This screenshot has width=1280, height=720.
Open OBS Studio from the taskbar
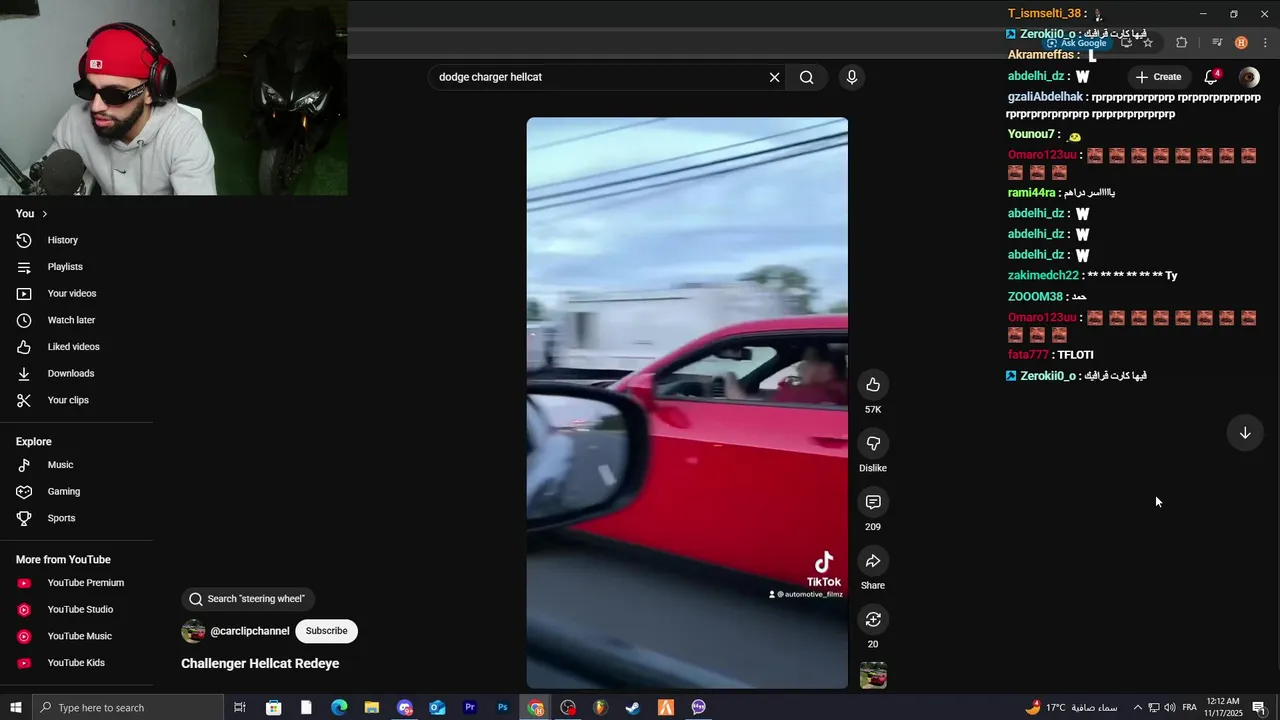[x=568, y=708]
